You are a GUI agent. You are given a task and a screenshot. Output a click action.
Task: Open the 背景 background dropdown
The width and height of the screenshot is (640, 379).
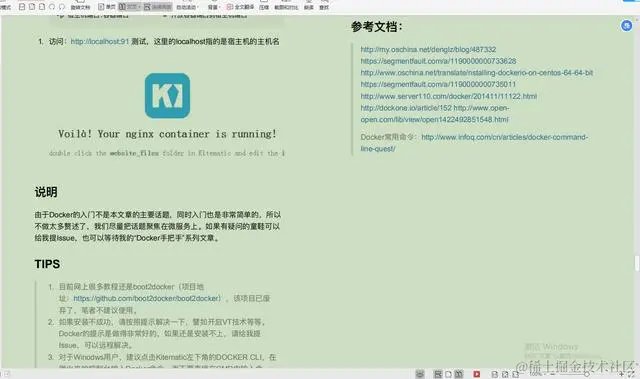click(213, 6)
